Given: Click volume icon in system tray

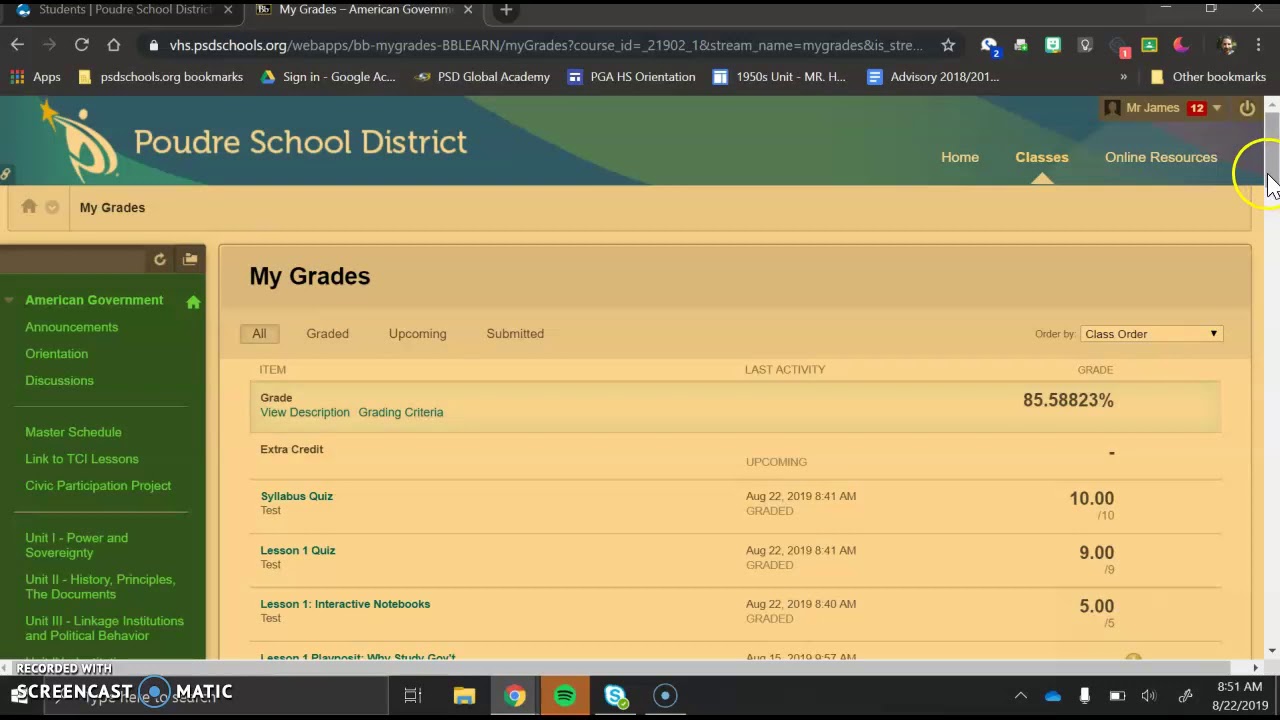Looking at the screenshot, I should 1149,696.
